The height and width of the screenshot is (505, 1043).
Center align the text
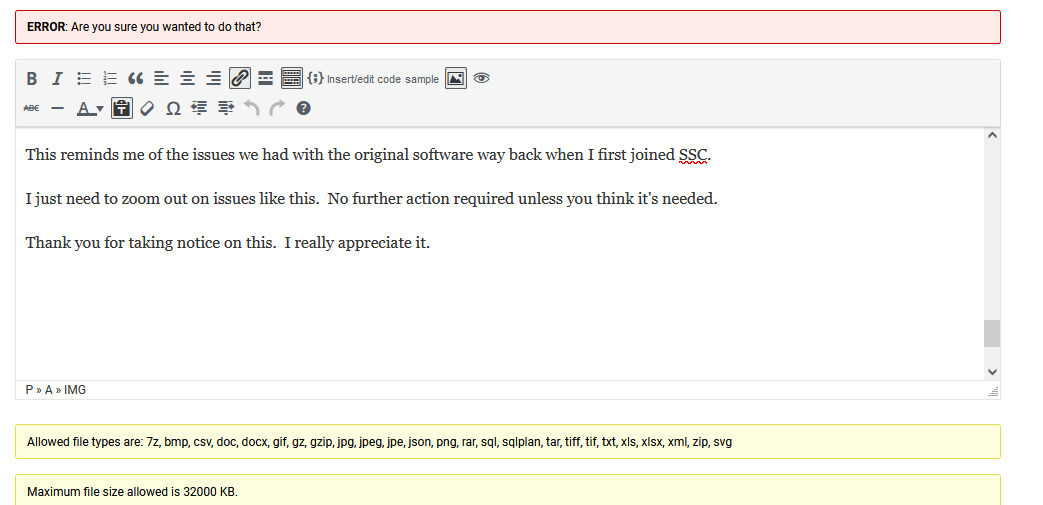(x=188, y=79)
